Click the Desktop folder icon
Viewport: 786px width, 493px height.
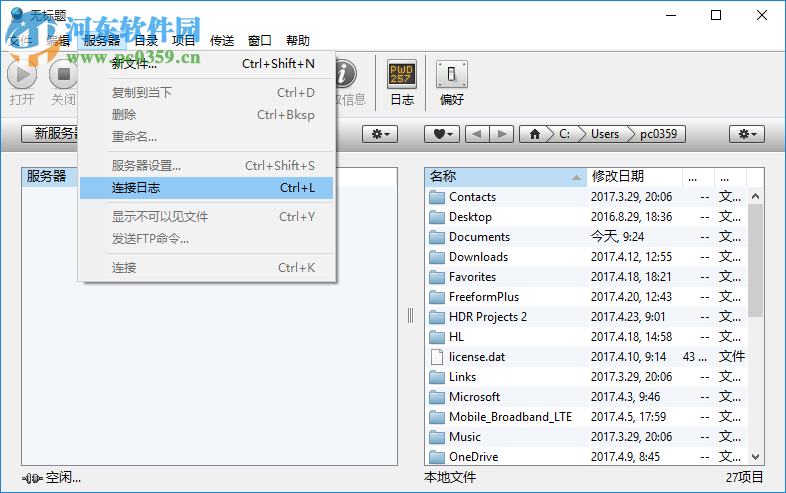click(437, 217)
